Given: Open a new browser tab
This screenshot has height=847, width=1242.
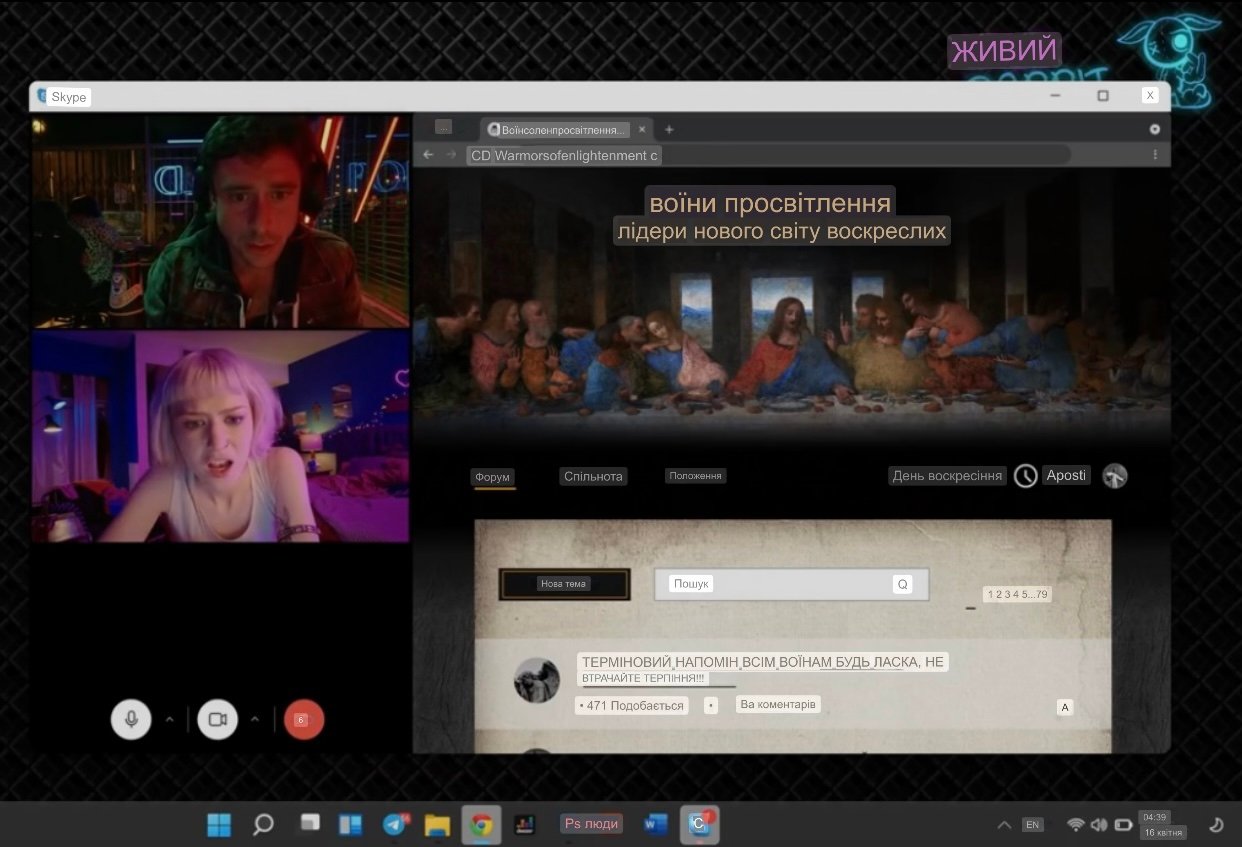Looking at the screenshot, I should click(x=669, y=129).
